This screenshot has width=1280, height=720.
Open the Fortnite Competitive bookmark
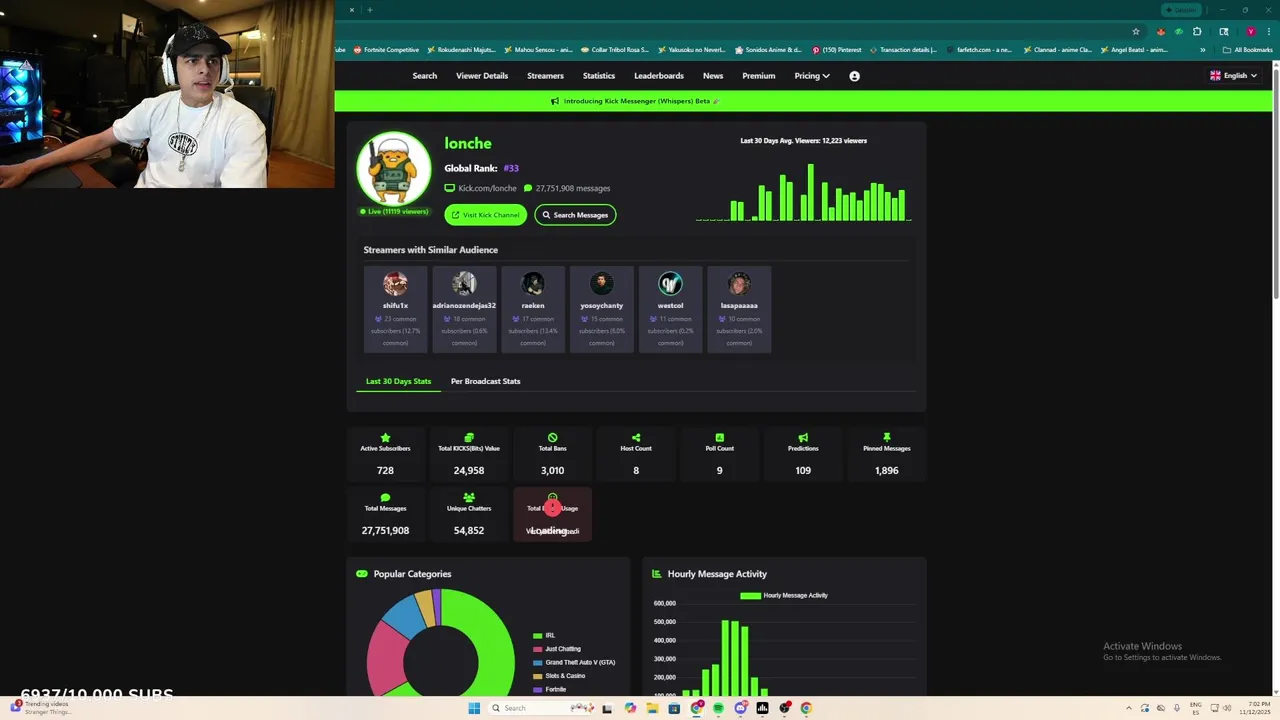[x=386, y=49]
